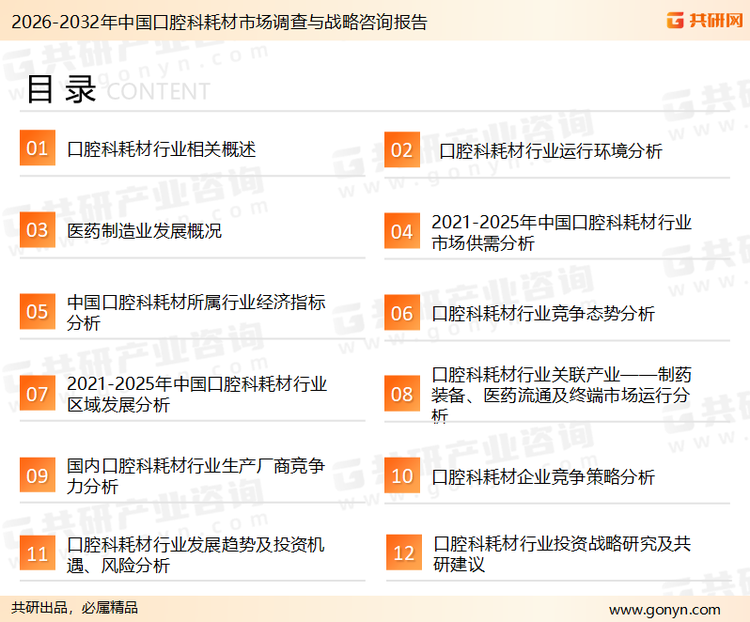
Task: Click the orange 02 chapter badge
Action: tap(402, 150)
